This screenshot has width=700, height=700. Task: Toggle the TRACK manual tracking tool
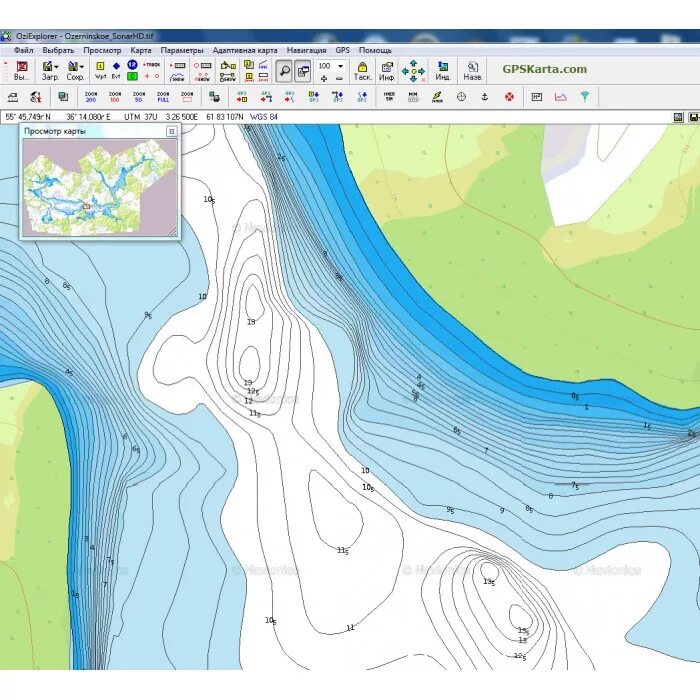pos(152,65)
